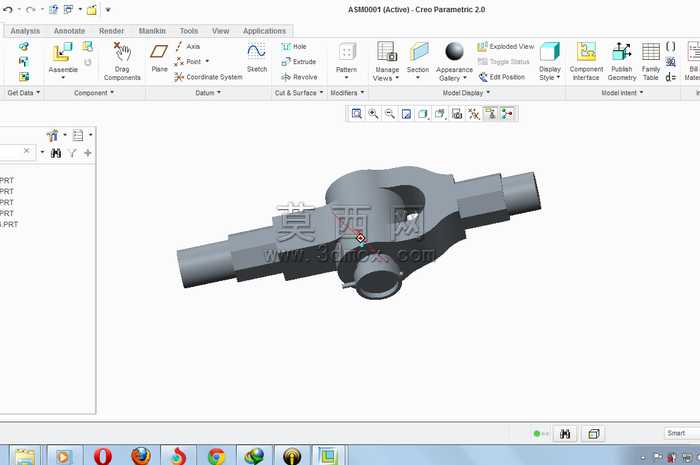Click the d= relations icon
This screenshot has height=465, width=700.
point(671,77)
